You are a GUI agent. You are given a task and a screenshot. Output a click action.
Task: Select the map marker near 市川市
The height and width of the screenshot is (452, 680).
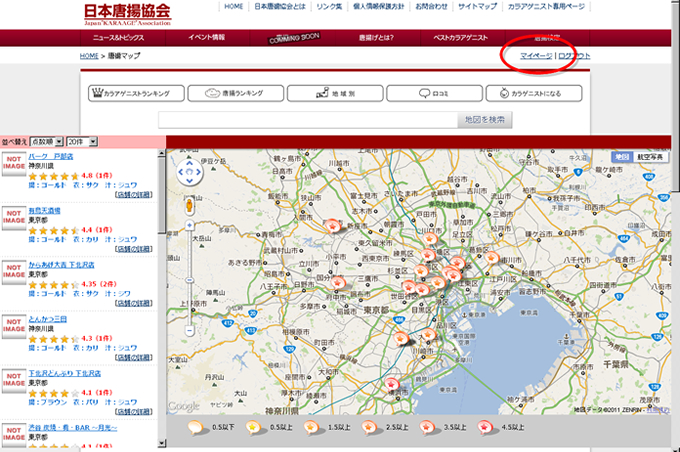[491, 258]
